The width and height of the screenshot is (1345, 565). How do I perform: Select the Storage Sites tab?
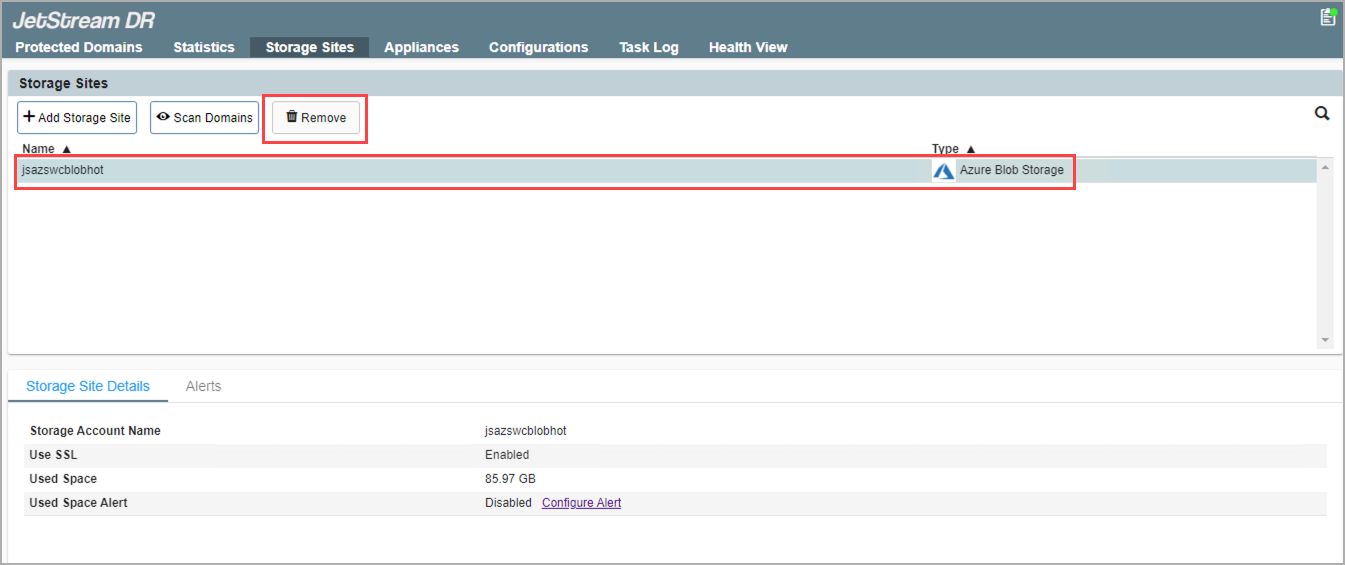[309, 47]
